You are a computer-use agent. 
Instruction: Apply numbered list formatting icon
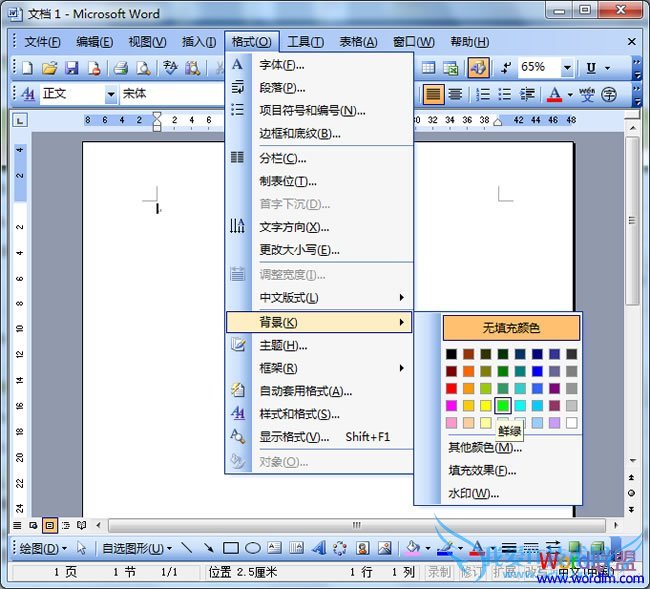(483, 94)
